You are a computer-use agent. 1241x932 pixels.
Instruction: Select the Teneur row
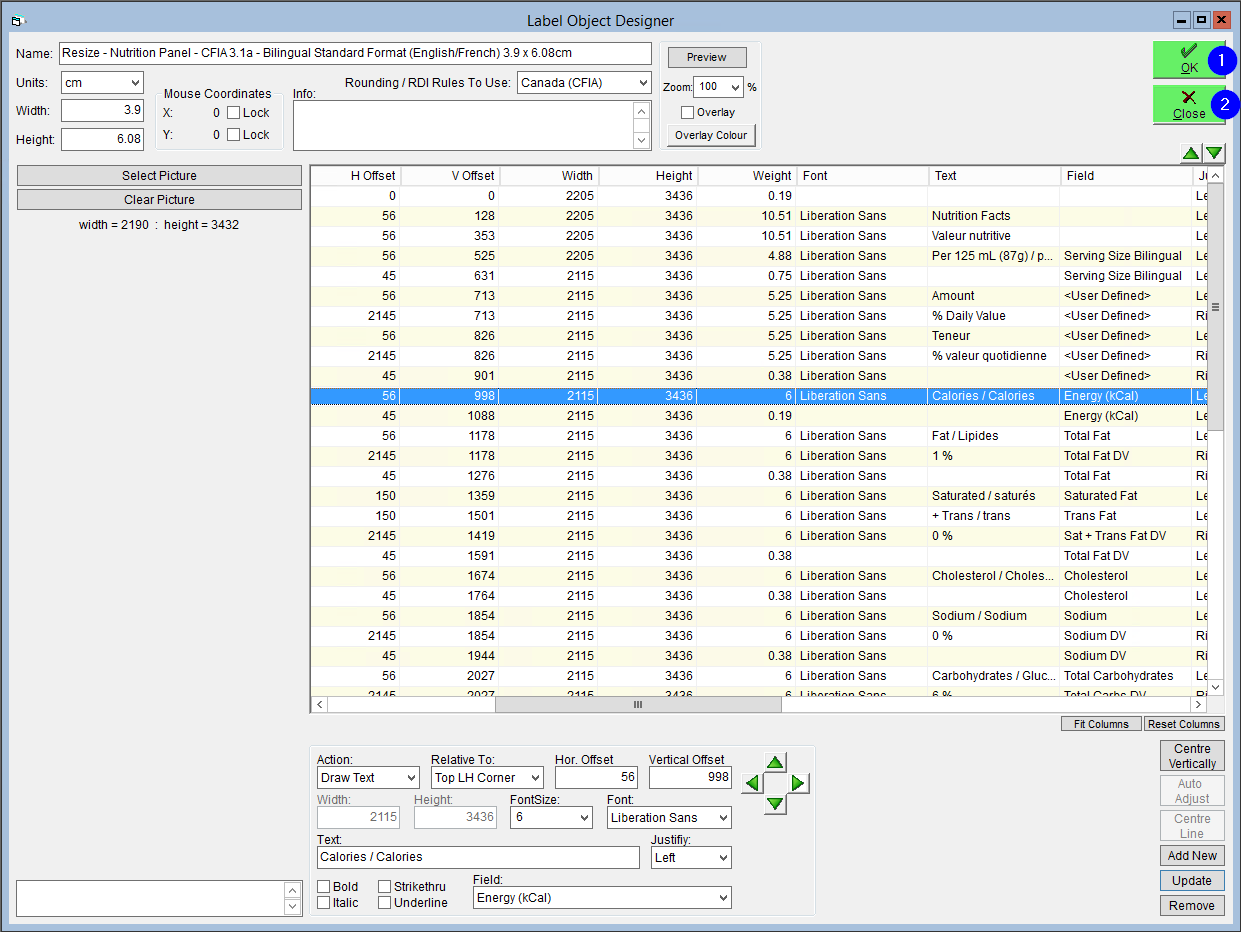point(759,336)
